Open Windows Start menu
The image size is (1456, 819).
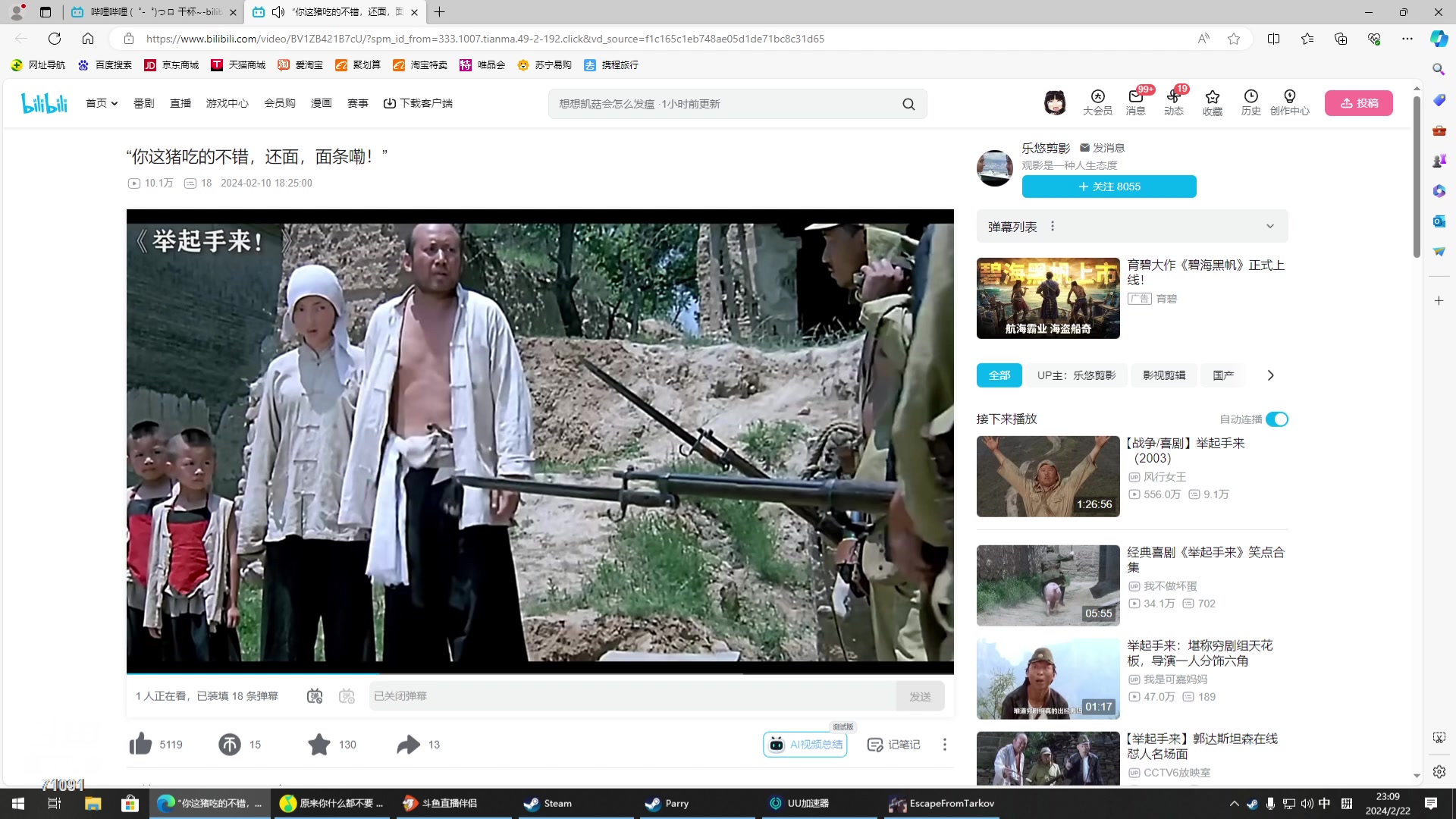pos(18,803)
